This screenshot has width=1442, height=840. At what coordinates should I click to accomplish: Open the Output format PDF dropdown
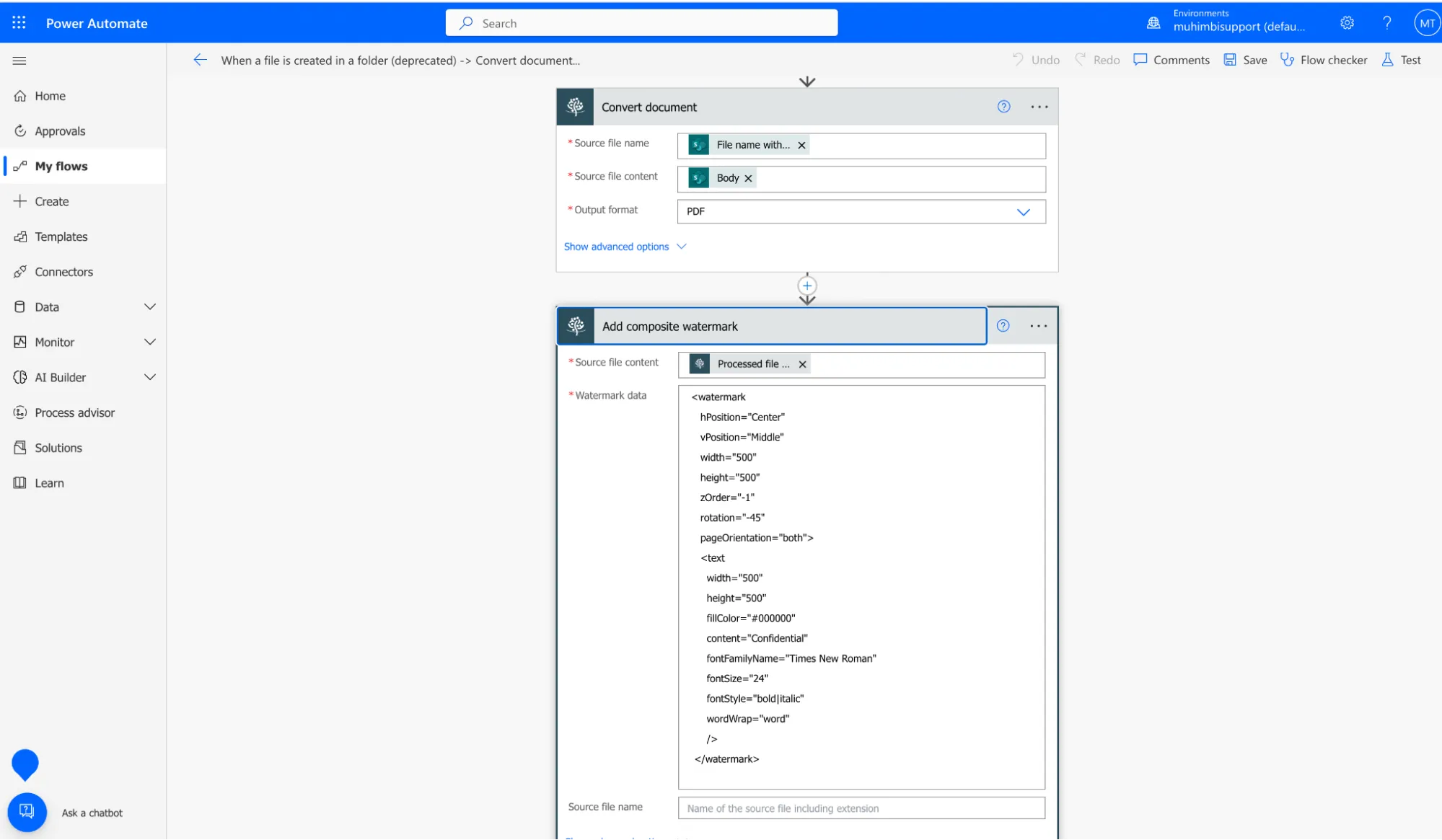(x=1024, y=212)
